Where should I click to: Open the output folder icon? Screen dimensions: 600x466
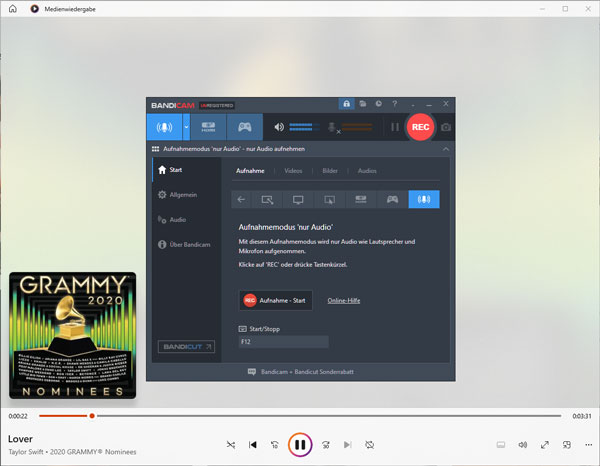[363, 104]
